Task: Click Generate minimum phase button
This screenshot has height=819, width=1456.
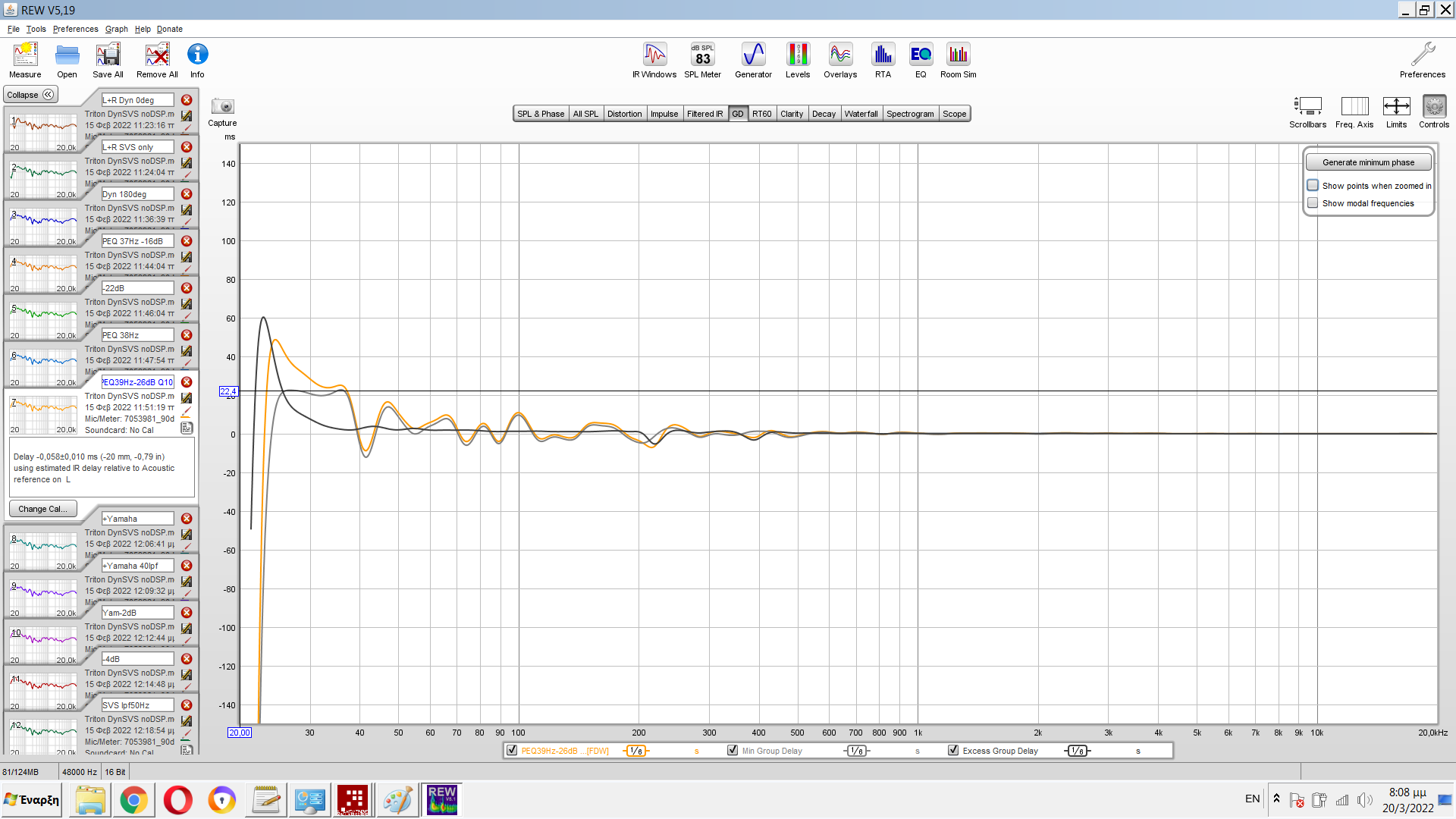Action: (1368, 162)
